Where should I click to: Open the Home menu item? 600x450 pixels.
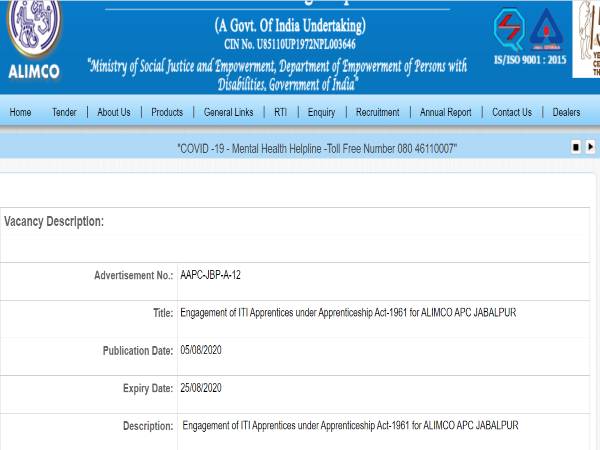click(20, 112)
